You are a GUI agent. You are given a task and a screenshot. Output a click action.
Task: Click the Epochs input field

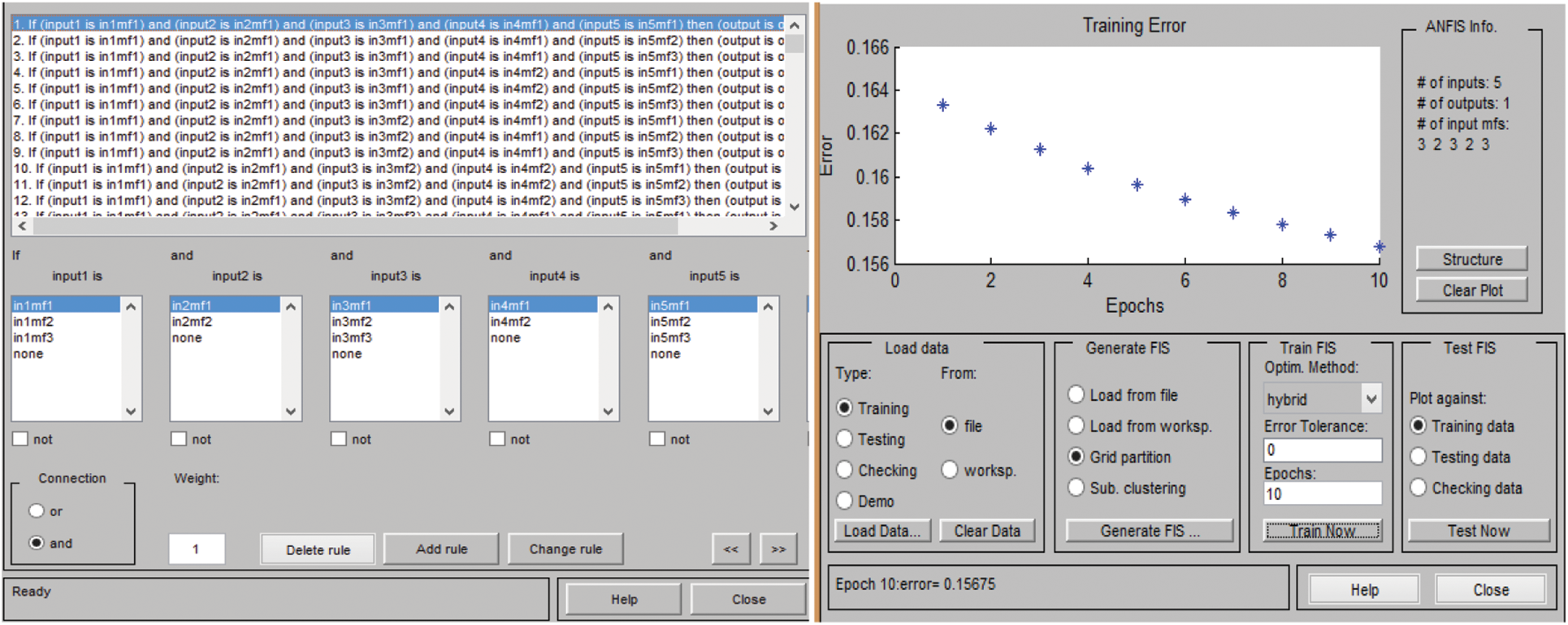click(x=1322, y=494)
